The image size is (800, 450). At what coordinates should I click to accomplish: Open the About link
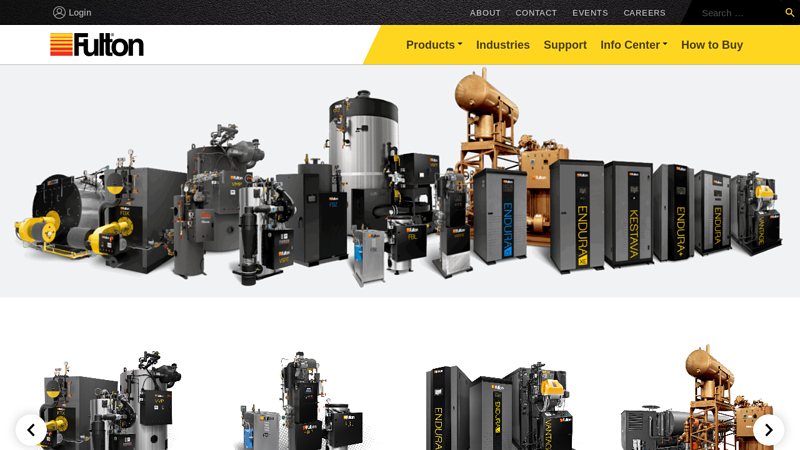[485, 13]
